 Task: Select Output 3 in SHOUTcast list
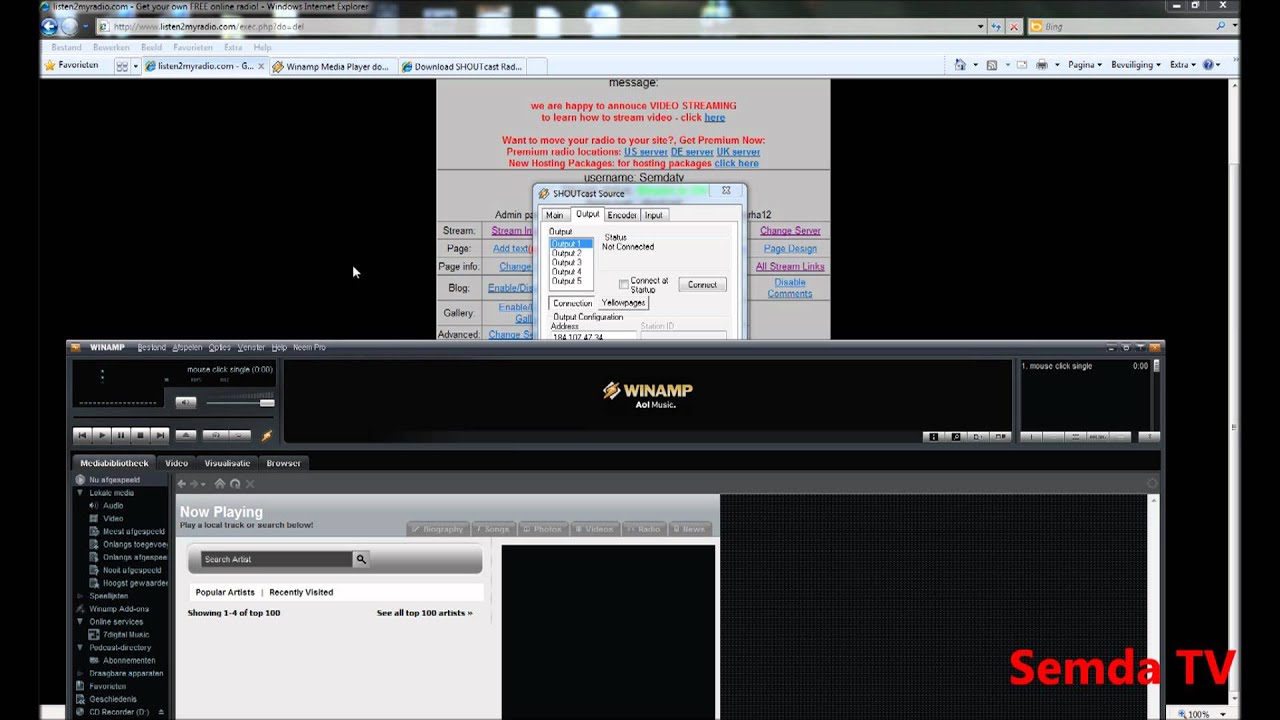(x=566, y=263)
